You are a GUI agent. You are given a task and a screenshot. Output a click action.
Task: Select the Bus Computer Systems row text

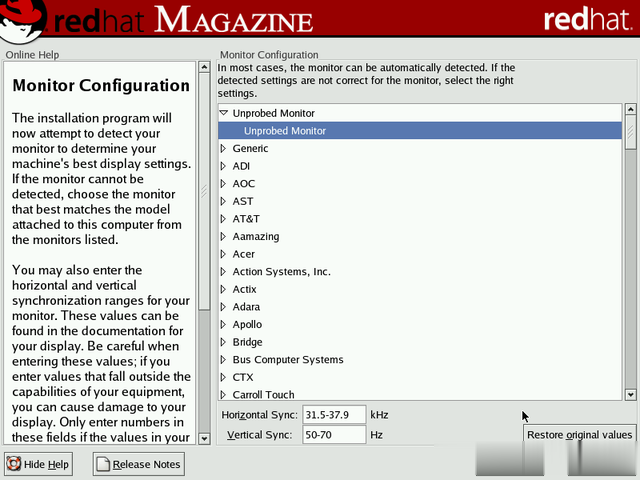pyautogui.click(x=288, y=360)
